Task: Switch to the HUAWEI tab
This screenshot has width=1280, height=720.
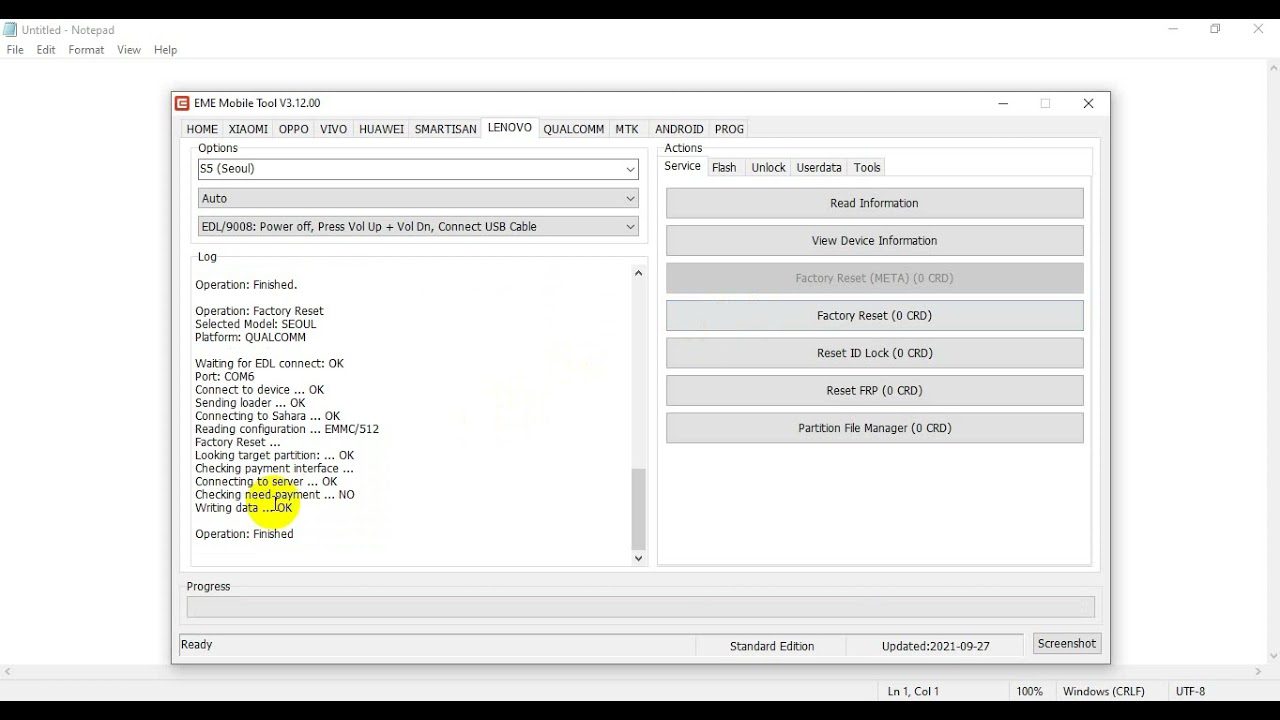Action: coord(381,129)
